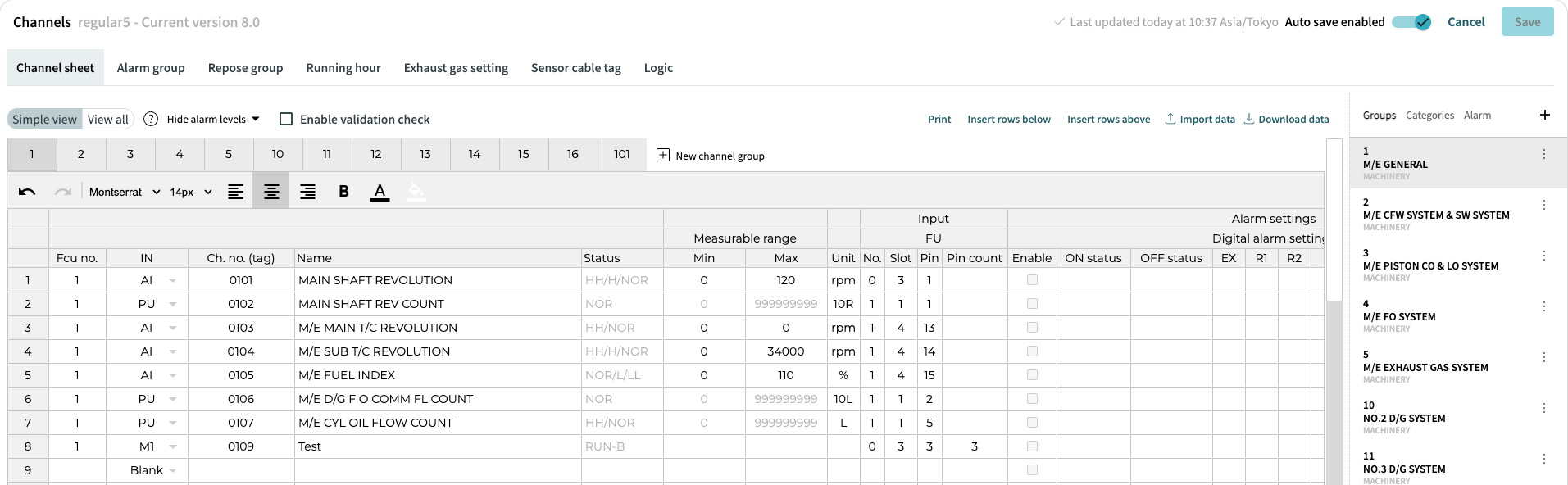Viewport: 1568px width, 485px height.
Task: Switch to the Running hour tab
Action: [343, 68]
